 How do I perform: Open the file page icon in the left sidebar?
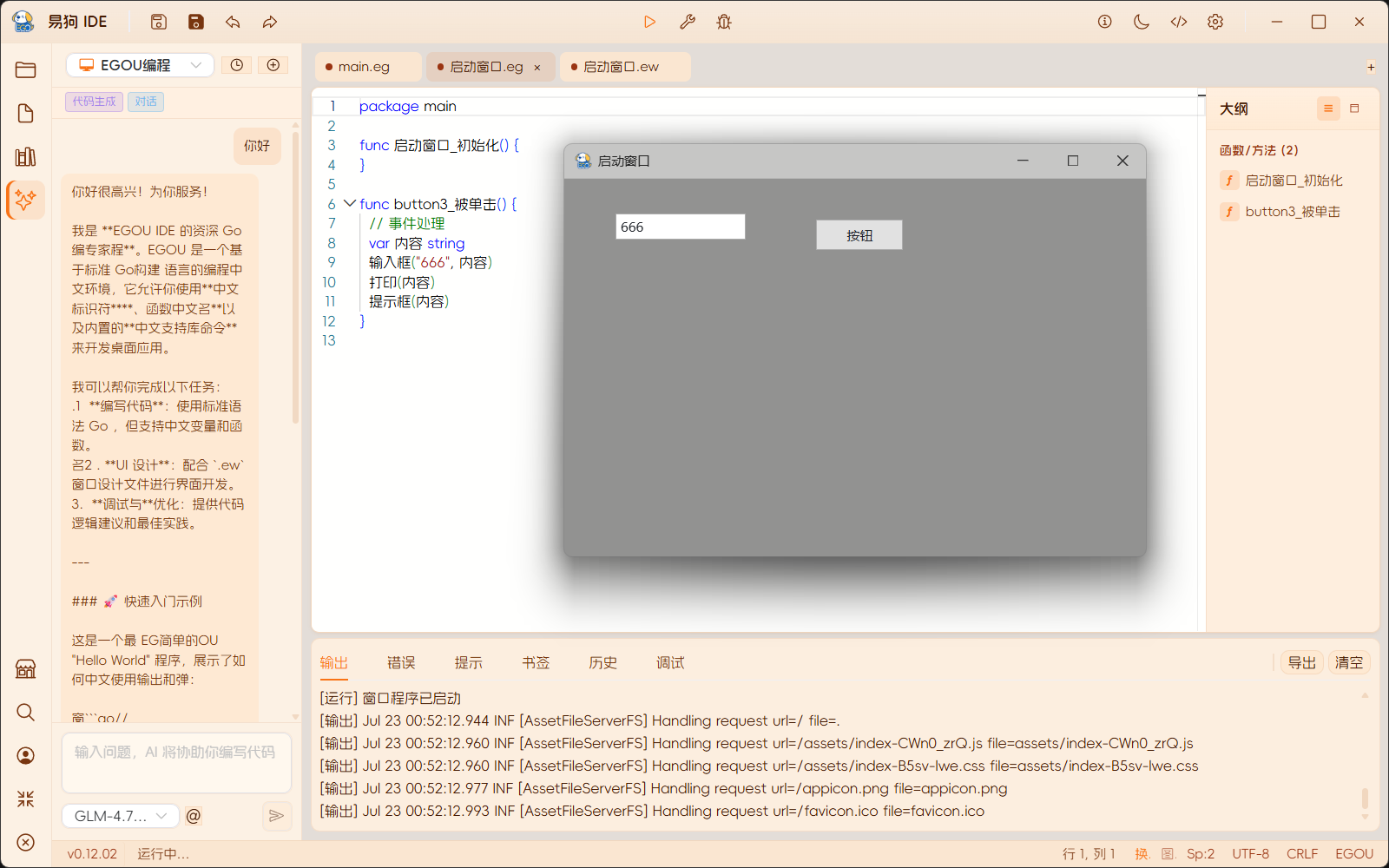click(x=25, y=114)
